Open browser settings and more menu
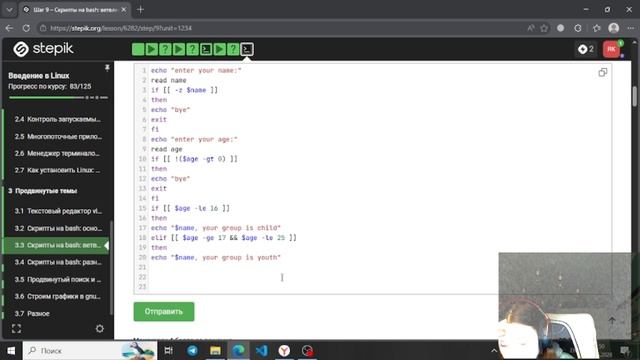This screenshot has width=640, height=360. pos(631,28)
